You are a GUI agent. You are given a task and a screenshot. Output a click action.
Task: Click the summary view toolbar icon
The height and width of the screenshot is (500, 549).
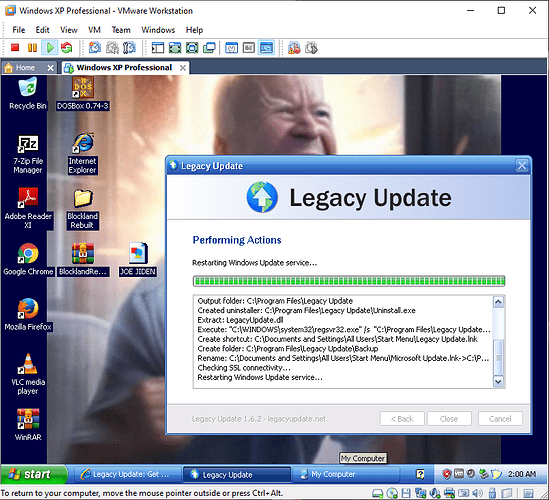[x=231, y=48]
